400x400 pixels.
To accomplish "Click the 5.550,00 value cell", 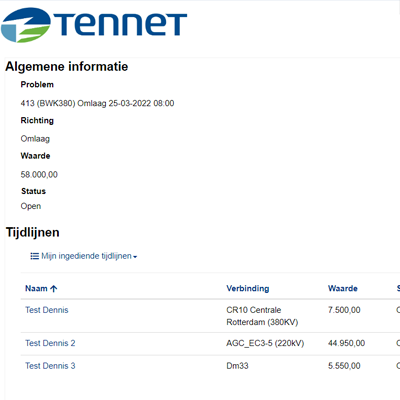I will click(344, 366).
